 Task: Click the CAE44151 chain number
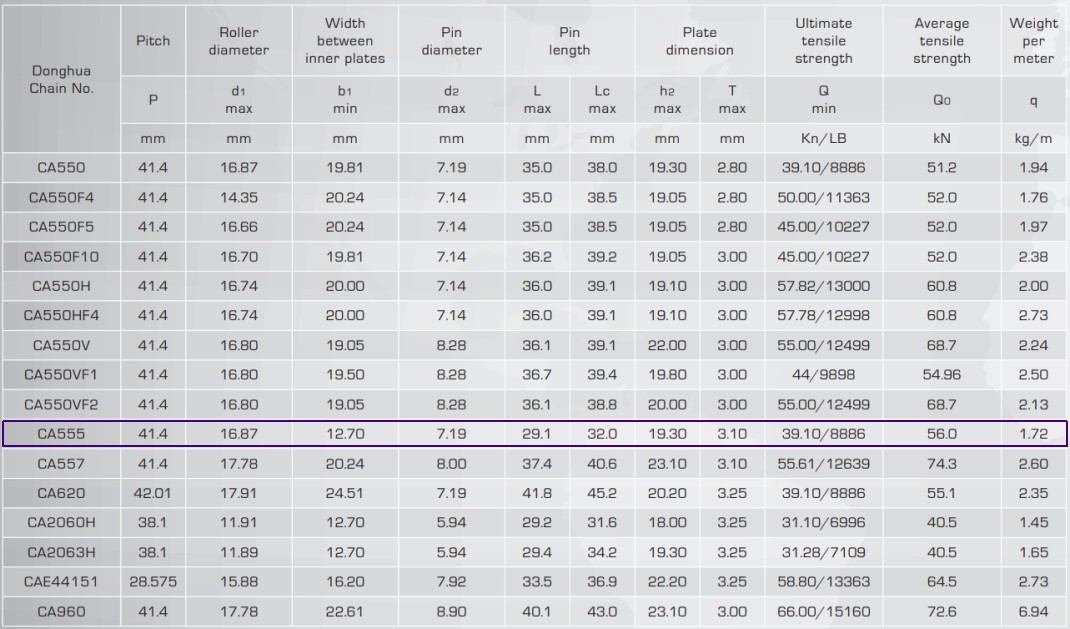tap(61, 582)
